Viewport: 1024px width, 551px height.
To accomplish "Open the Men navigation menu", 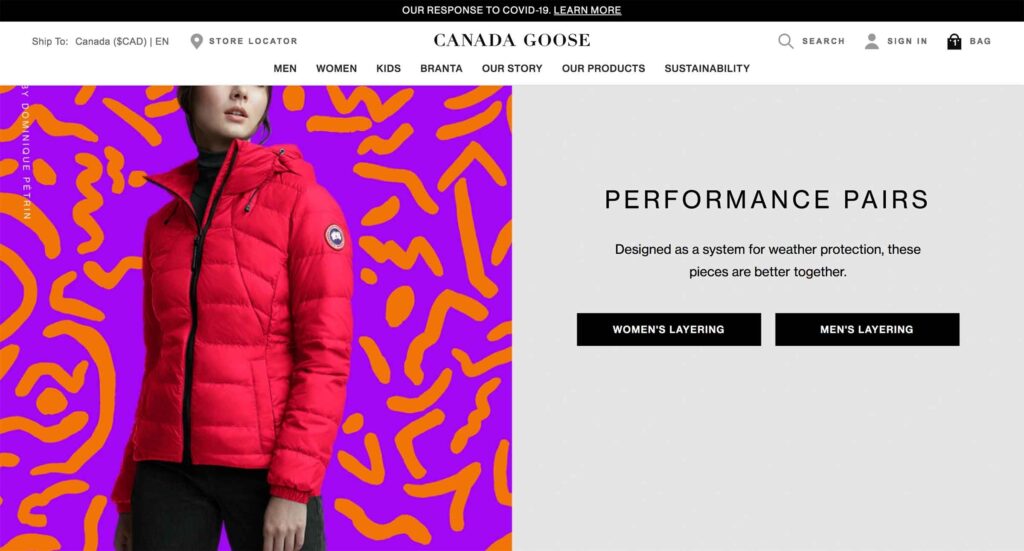I will tap(285, 69).
